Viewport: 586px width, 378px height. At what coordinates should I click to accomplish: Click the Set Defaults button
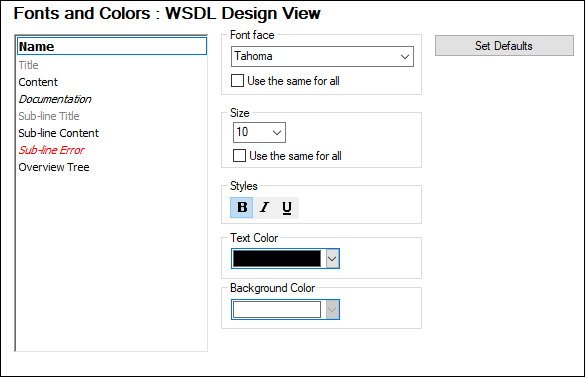tap(504, 46)
